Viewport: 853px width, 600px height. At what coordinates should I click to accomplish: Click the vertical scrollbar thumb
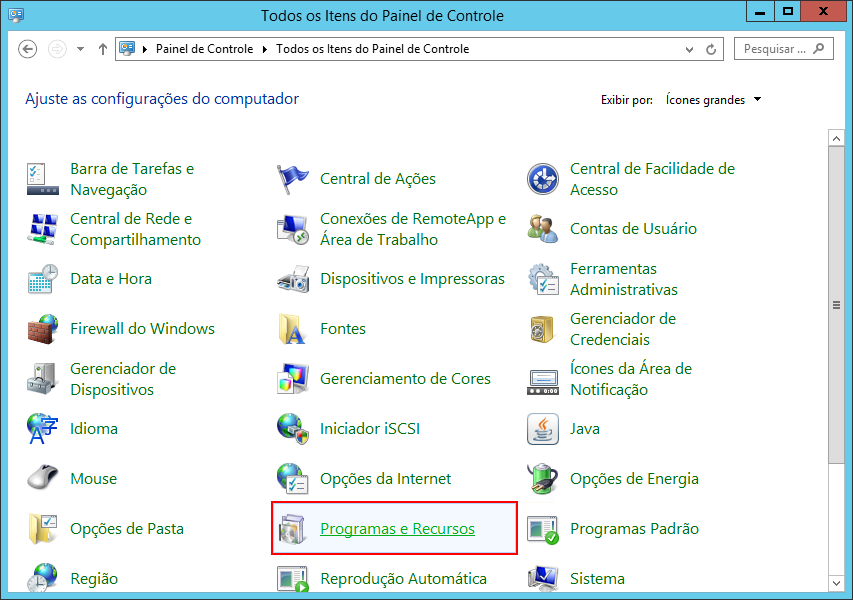[837, 305]
